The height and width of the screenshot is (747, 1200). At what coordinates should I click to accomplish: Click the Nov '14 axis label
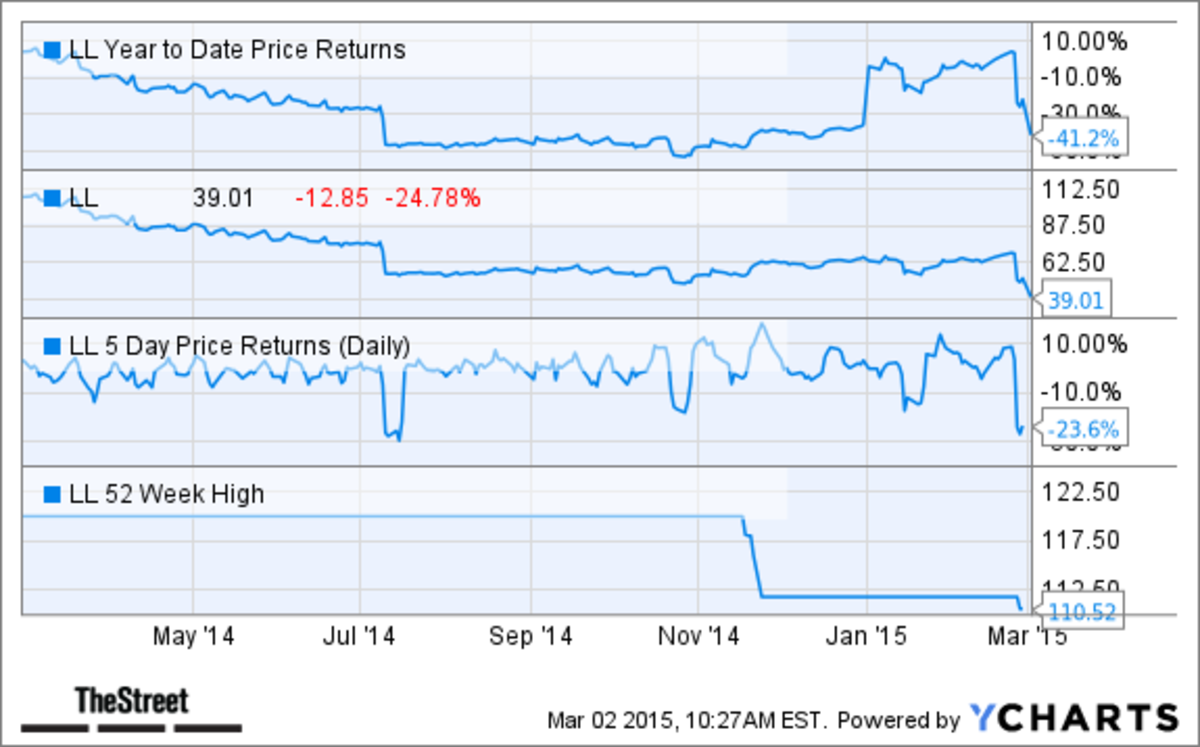[x=700, y=637]
